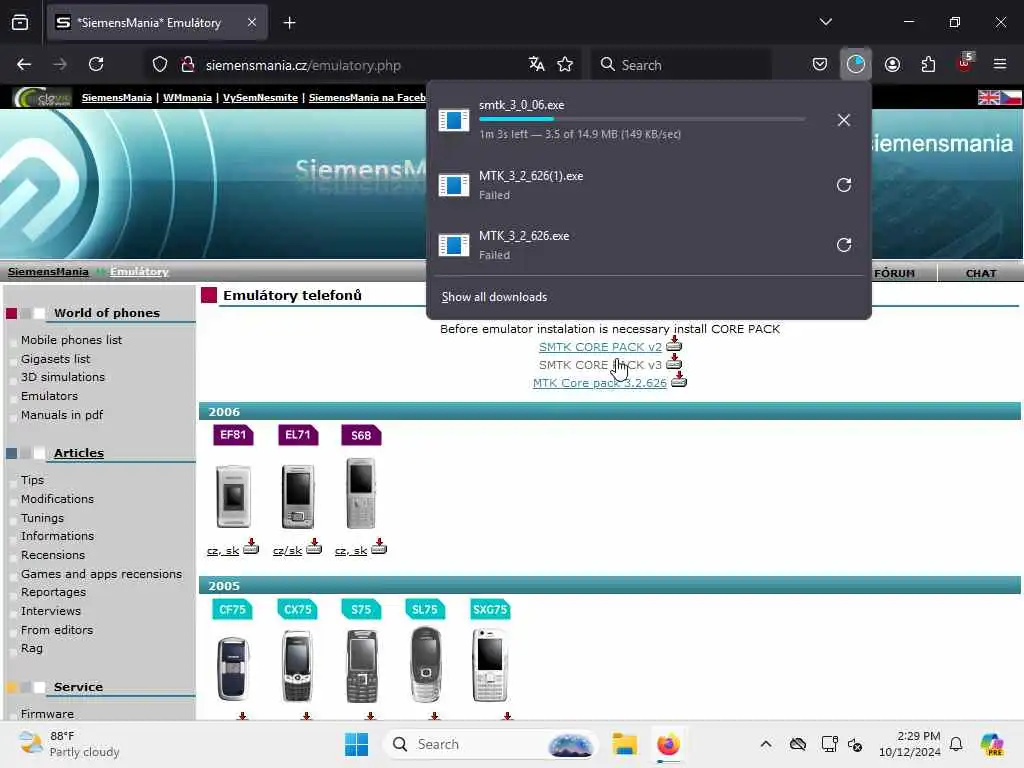
Task: Open the CHAT tab
Action: tap(980, 273)
